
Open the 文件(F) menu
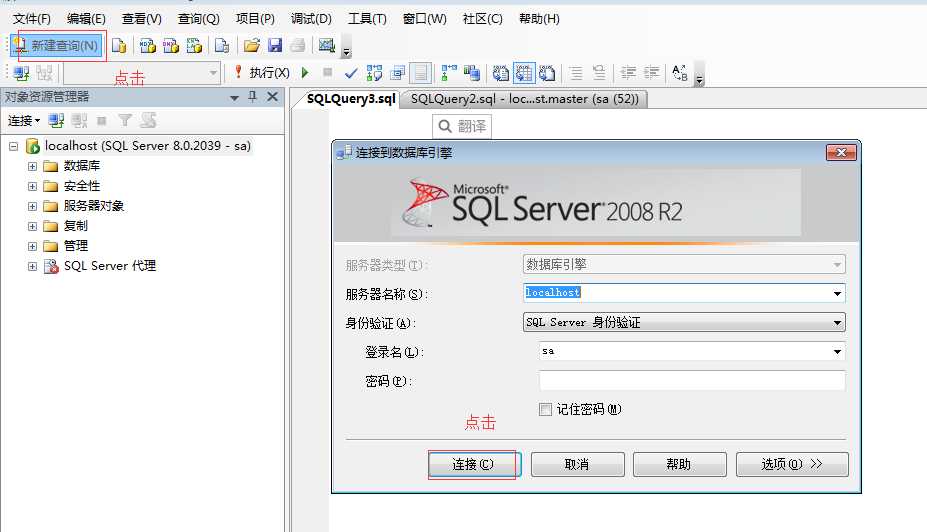(31, 19)
